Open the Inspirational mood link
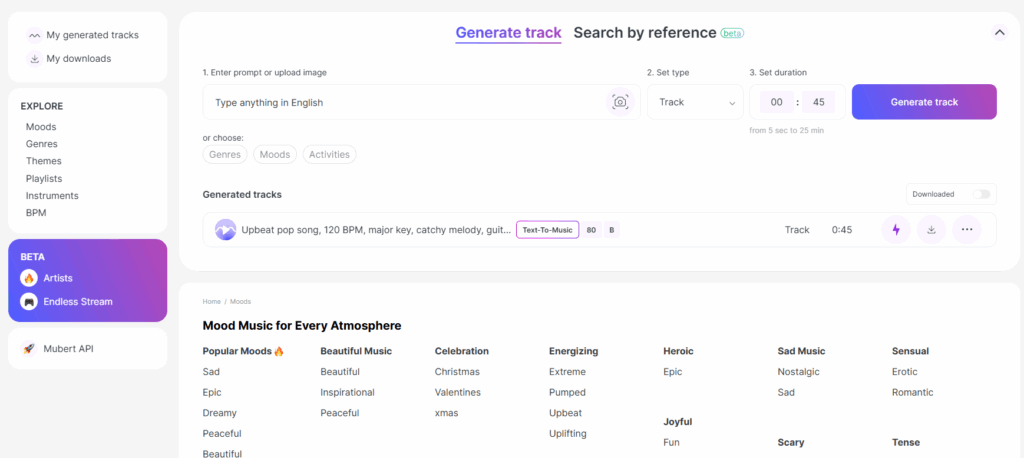Viewport: 1024px width, 458px height. point(347,393)
